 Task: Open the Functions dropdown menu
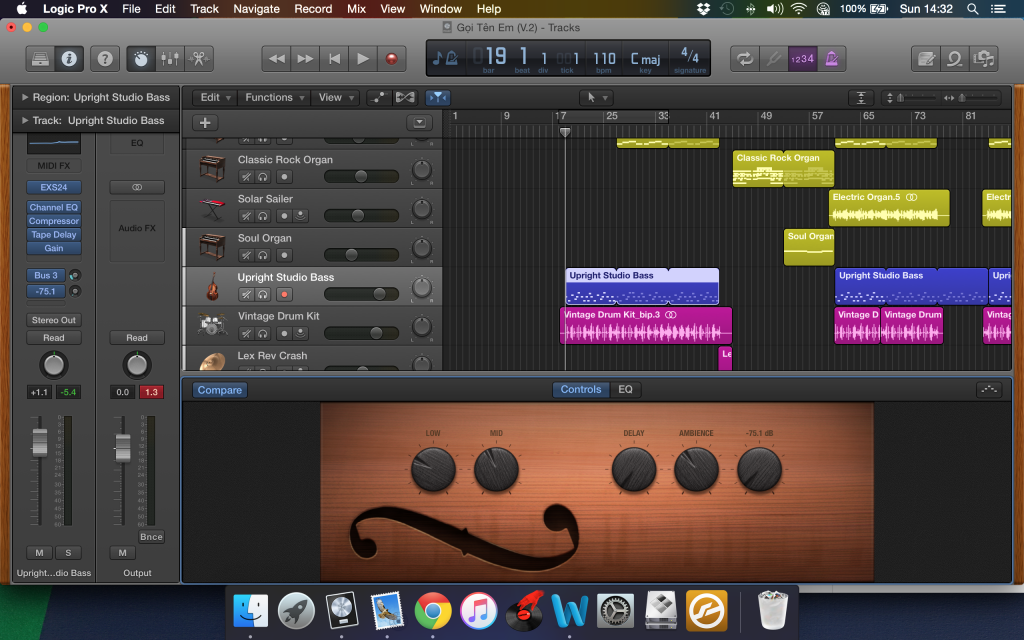click(274, 97)
